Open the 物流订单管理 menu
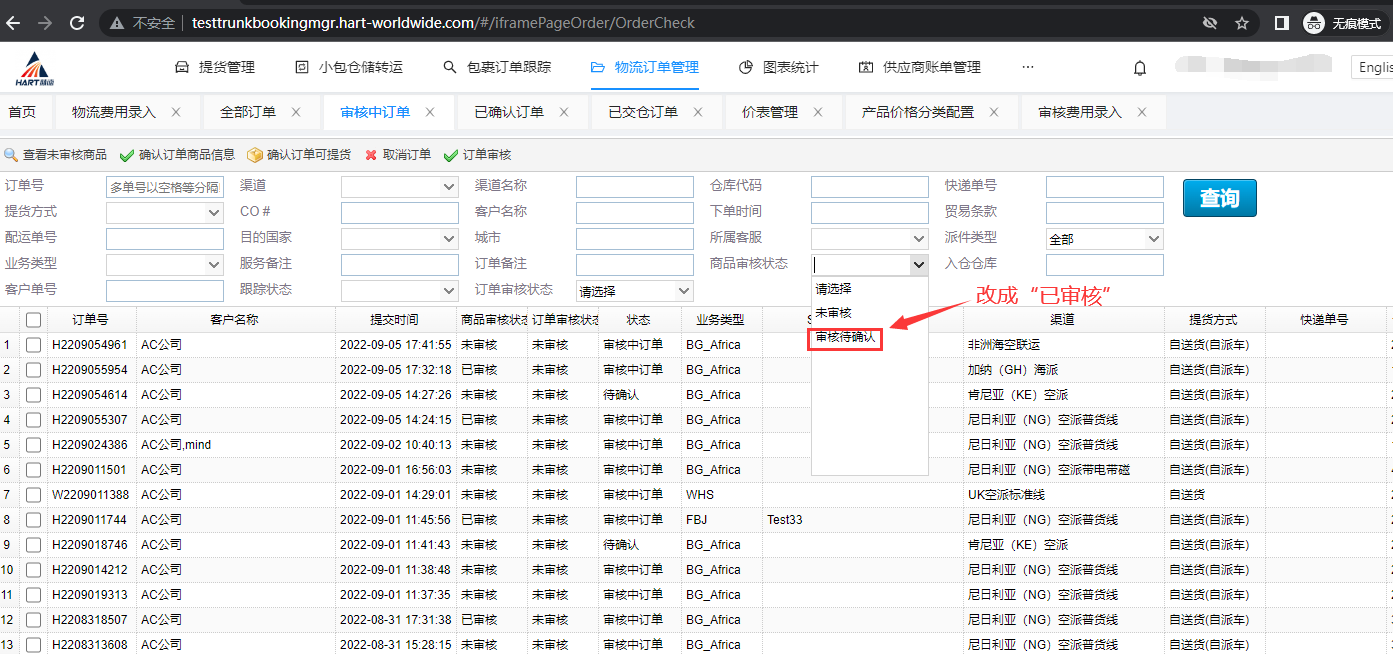This screenshot has height=654, width=1393. (x=645, y=67)
